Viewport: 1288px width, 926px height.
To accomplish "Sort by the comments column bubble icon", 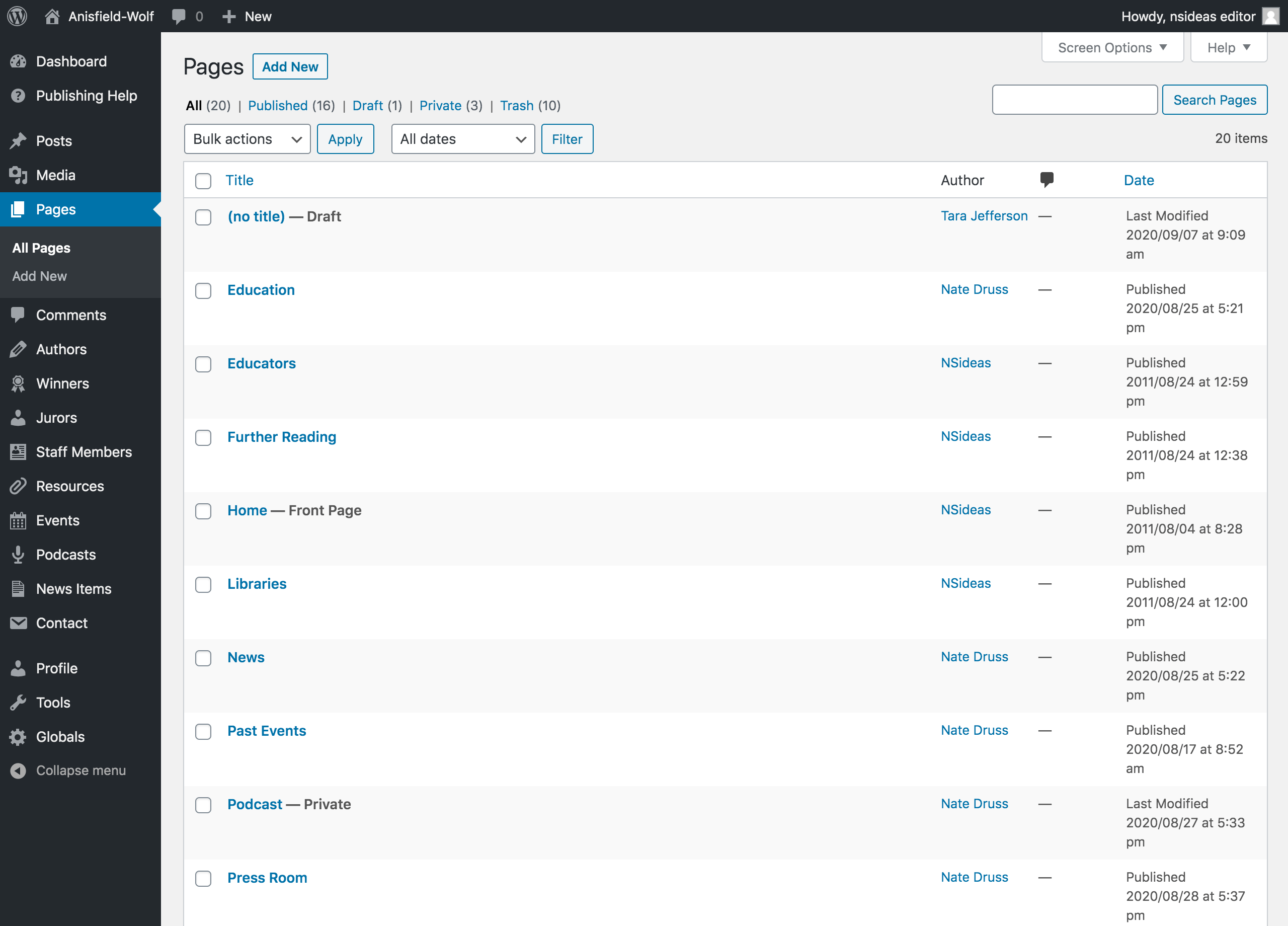I will coord(1046,180).
